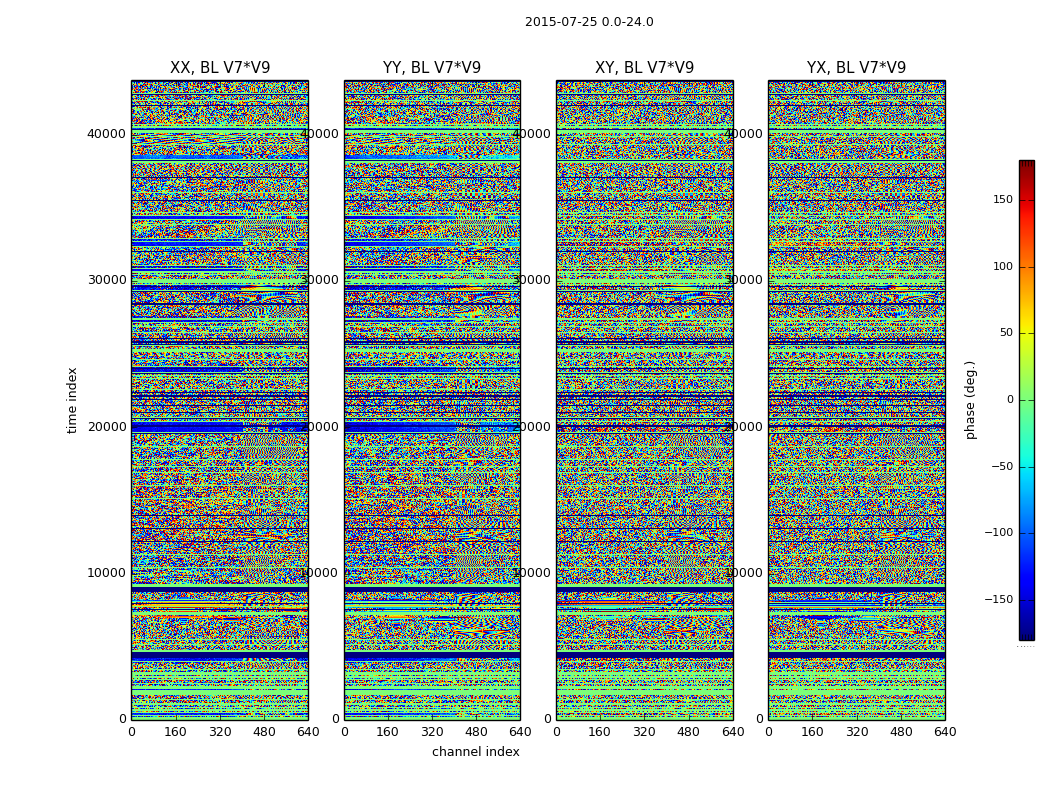The image size is (1050, 800).
Task: Click inside the XX phase waterfall plot
Action: point(220,400)
